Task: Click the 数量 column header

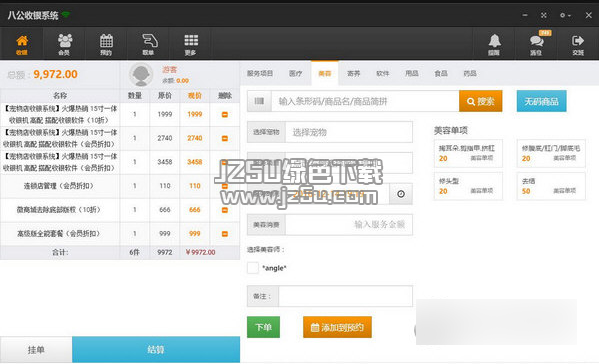Action: (134, 95)
